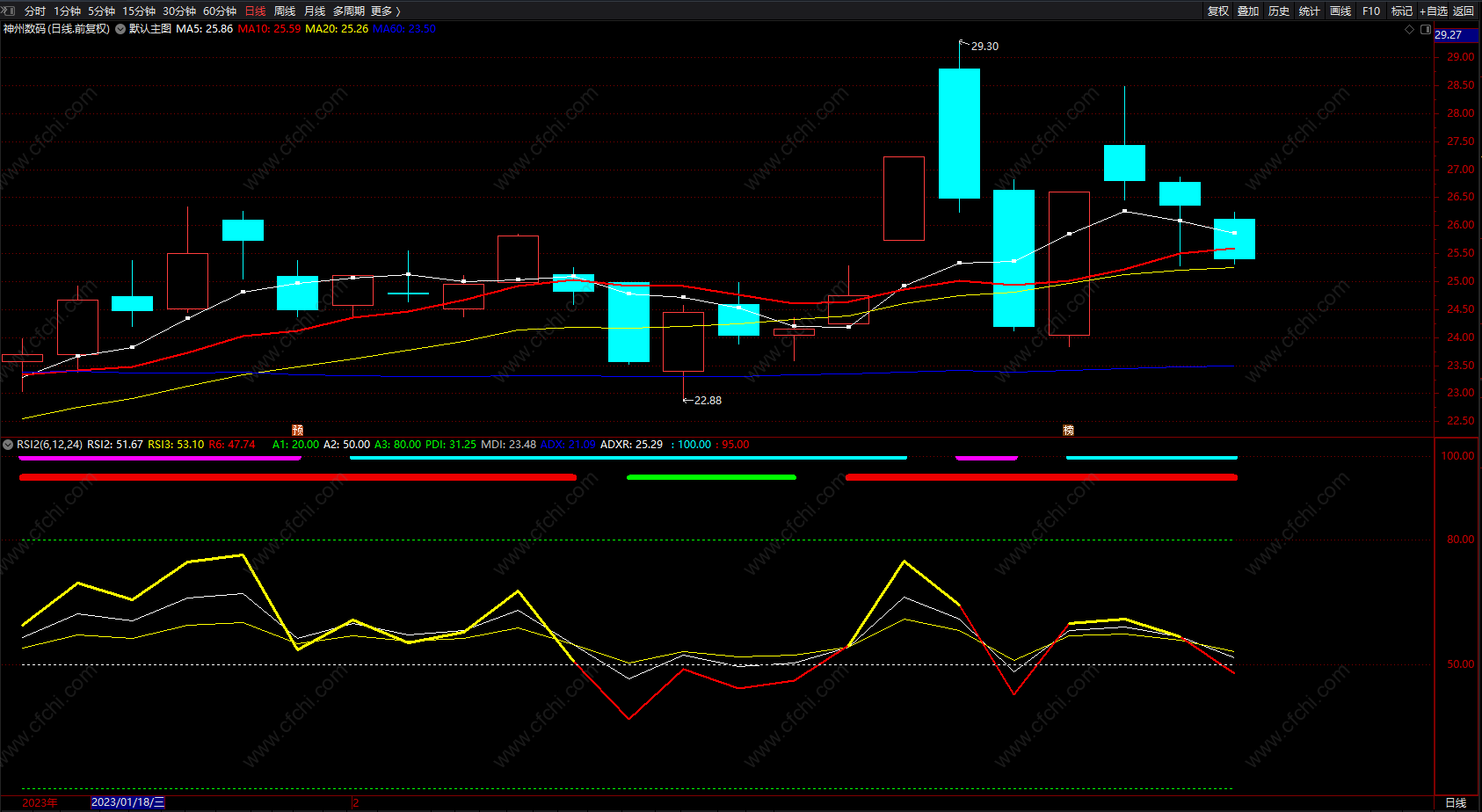This screenshot has width=1482, height=812.
Task: Select the 日线 daily tab
Action: click(256, 11)
